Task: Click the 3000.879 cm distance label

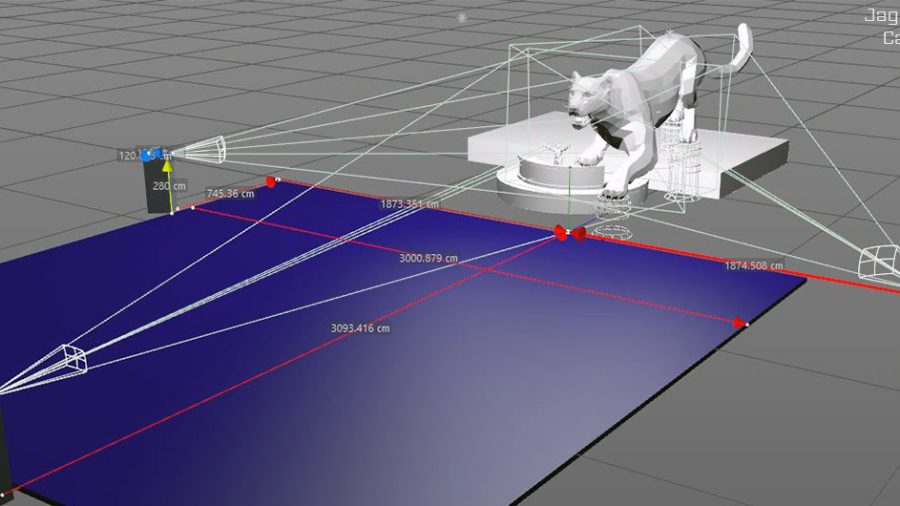Action: click(428, 258)
